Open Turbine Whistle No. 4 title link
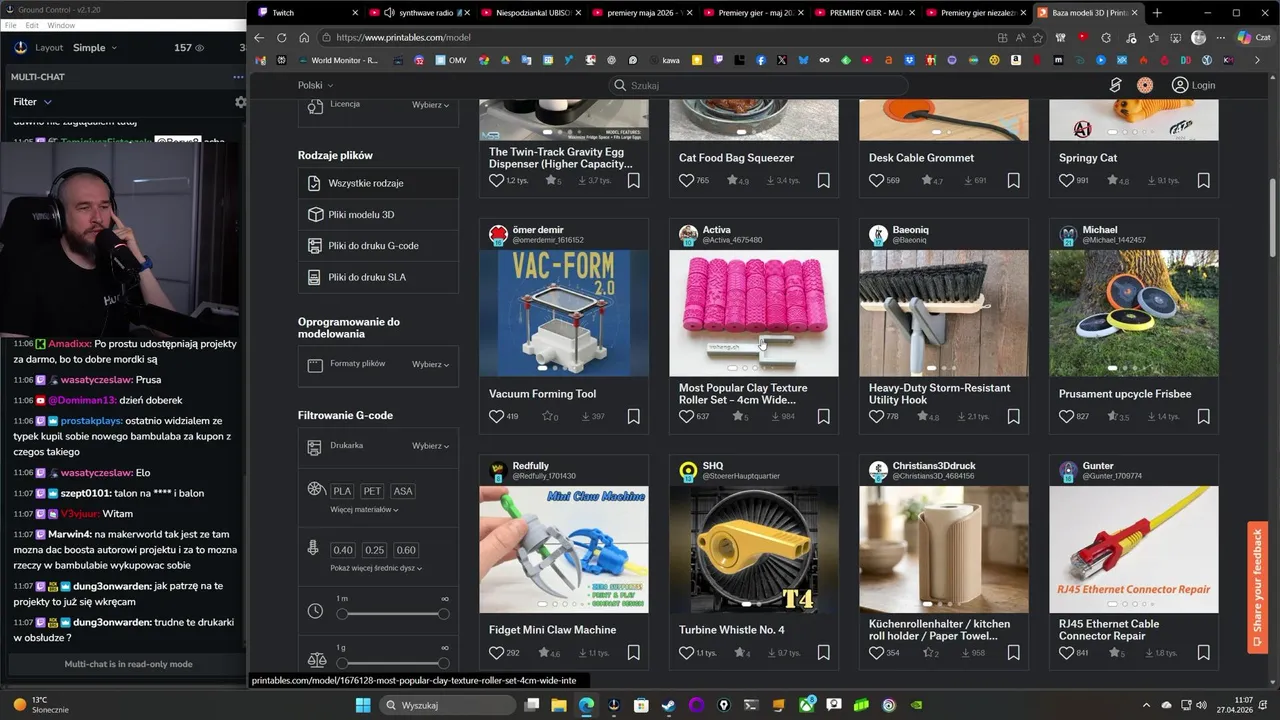The width and height of the screenshot is (1280, 720). pyautogui.click(x=731, y=630)
